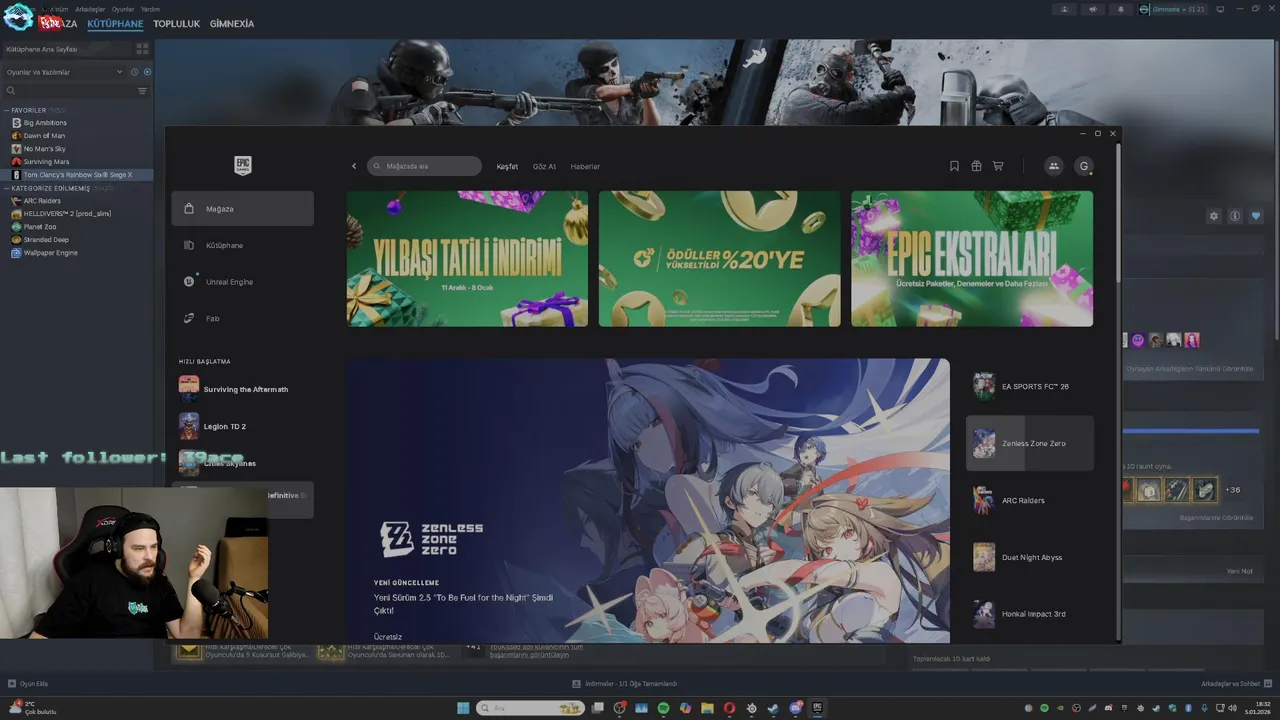Select Stranded Deep in Steam library
Screen dimensions: 1280x720
(x=46, y=240)
